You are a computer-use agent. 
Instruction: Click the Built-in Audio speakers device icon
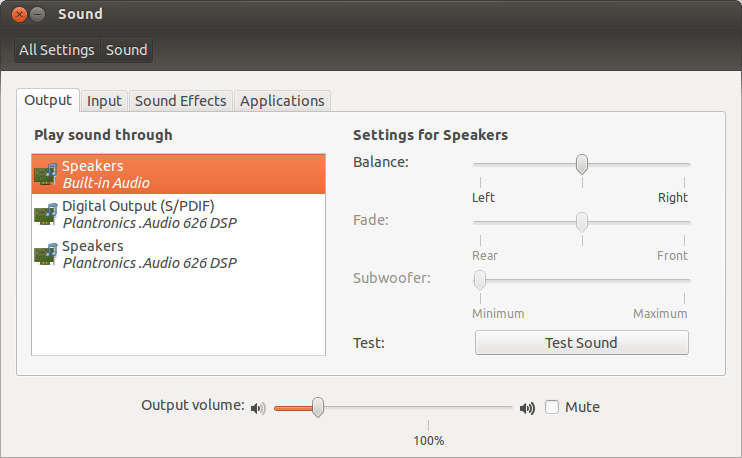pyautogui.click(x=45, y=174)
